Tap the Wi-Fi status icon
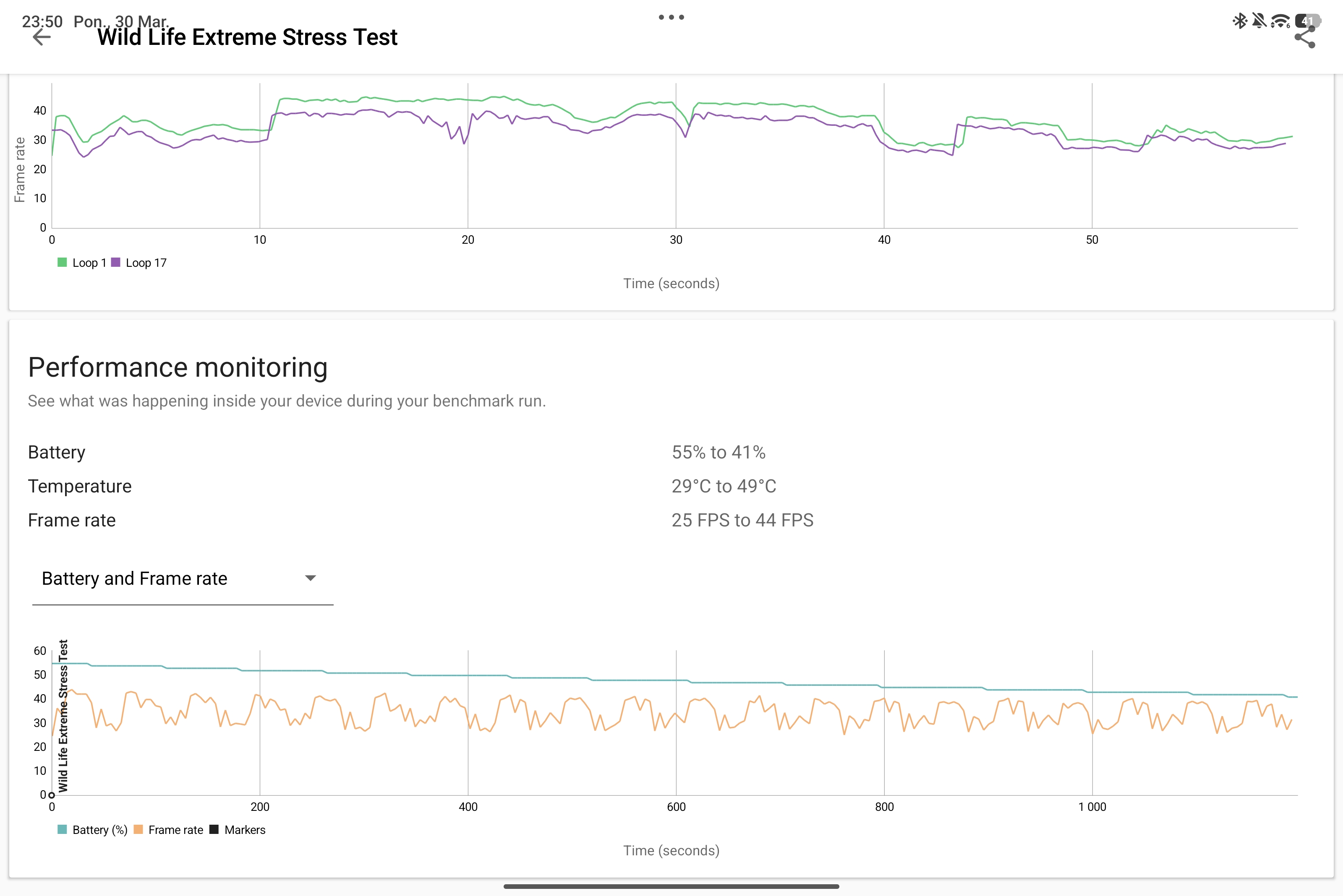Screen dimensions: 1343x896 [x=1280, y=21]
